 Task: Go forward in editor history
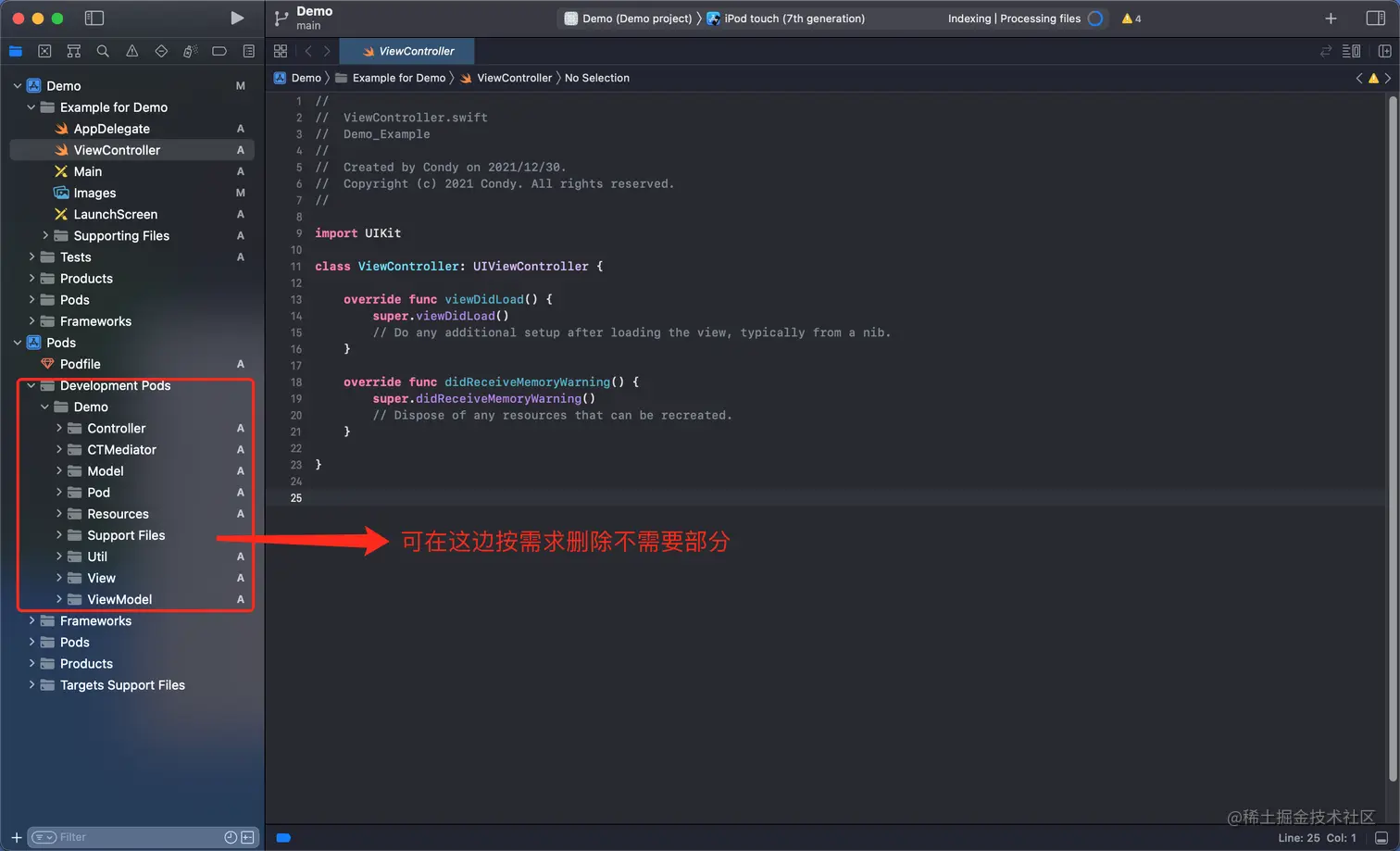(327, 51)
